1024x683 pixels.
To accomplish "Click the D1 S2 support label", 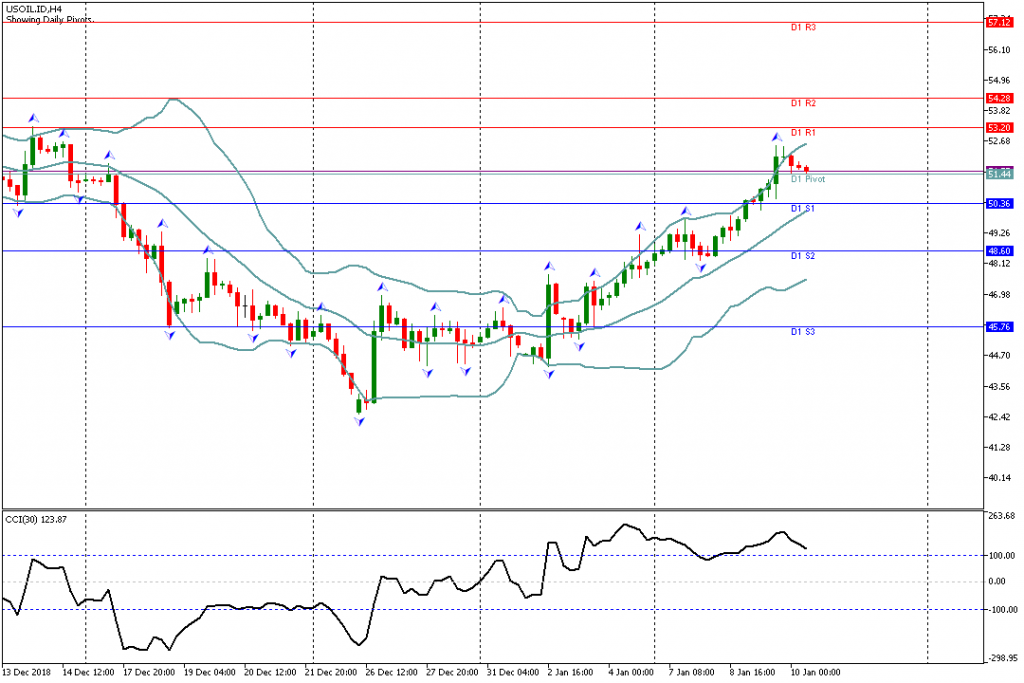I will click(x=804, y=257).
